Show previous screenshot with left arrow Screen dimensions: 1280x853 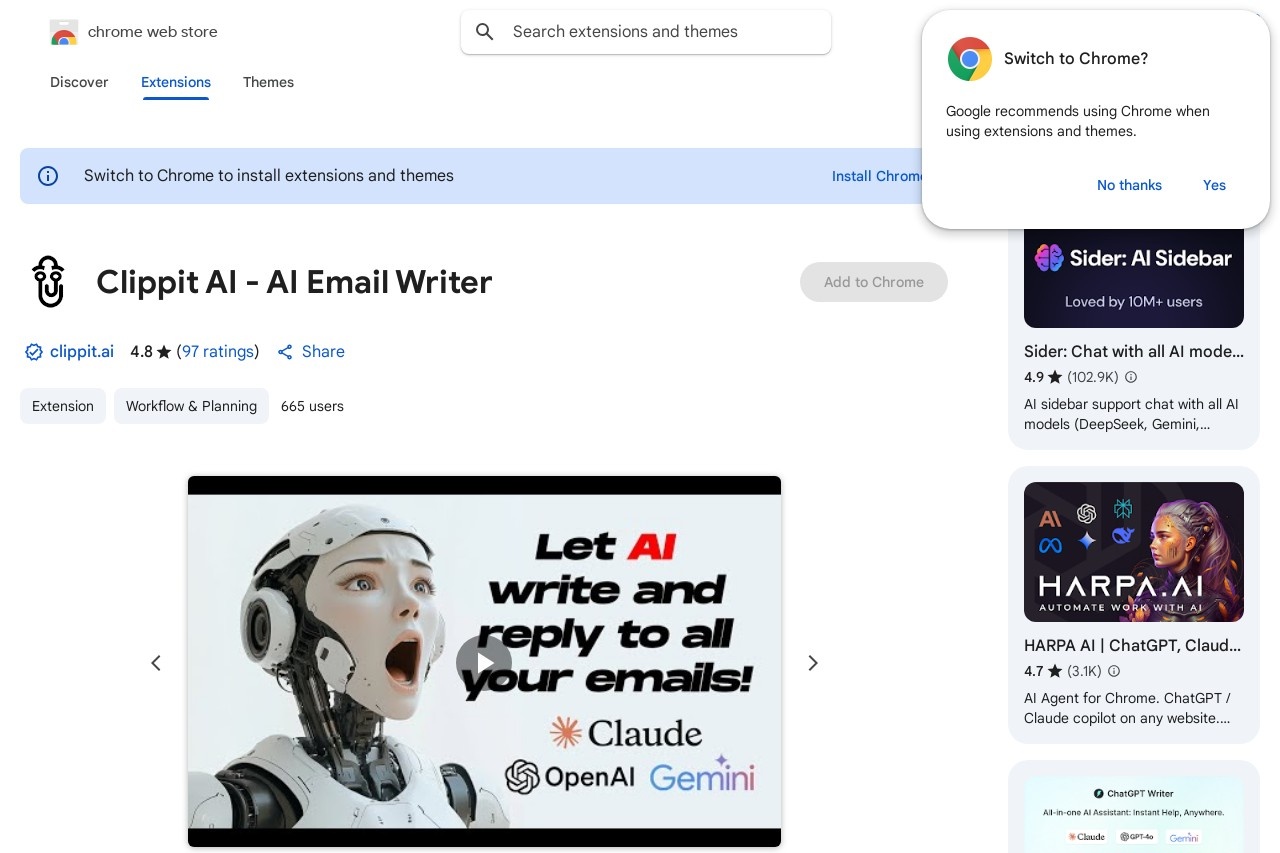click(156, 662)
